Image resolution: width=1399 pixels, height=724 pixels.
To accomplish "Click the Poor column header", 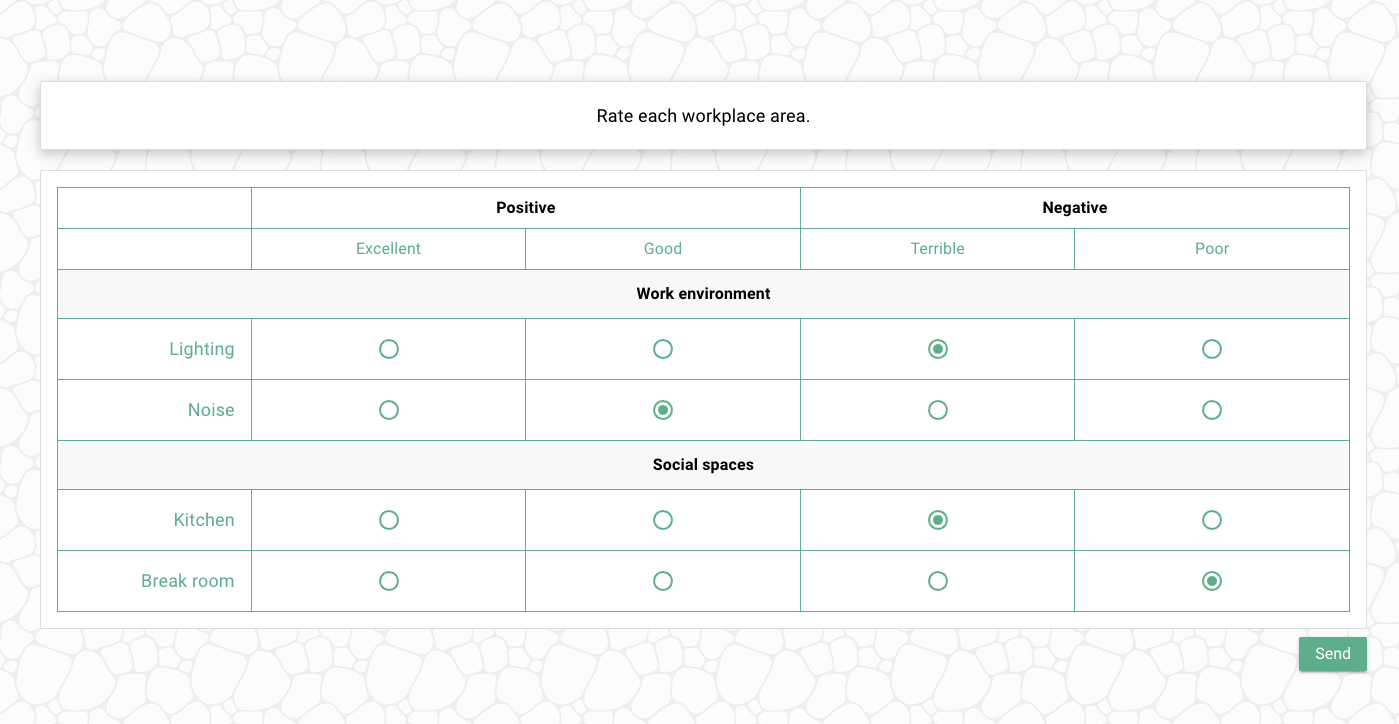I will point(1212,249).
